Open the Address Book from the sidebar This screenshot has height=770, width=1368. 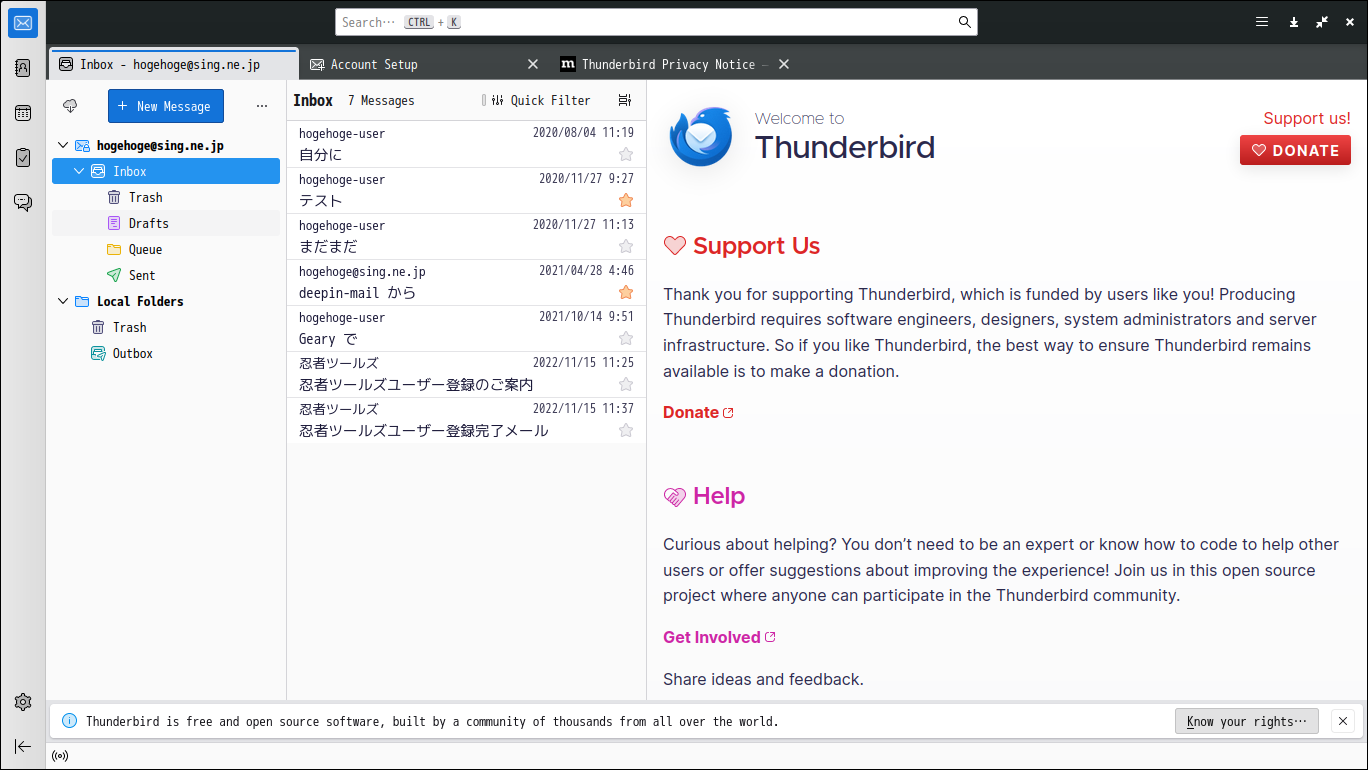tap(23, 68)
